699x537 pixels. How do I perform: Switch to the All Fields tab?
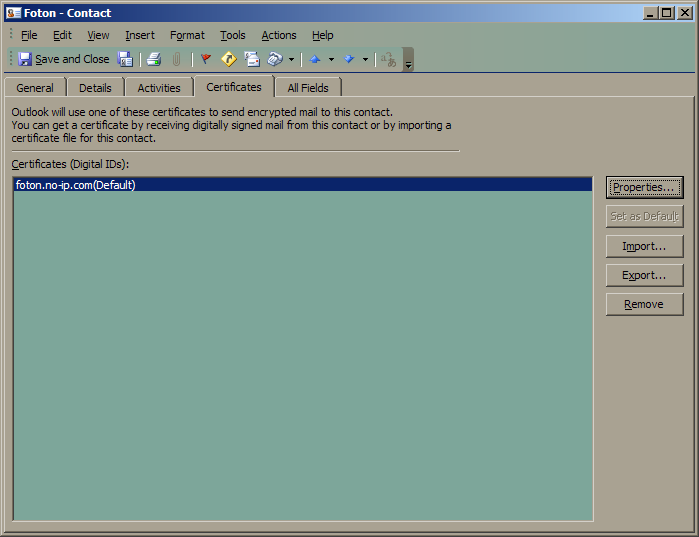[308, 88]
